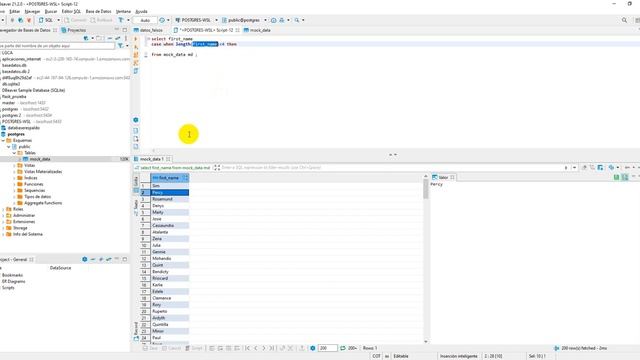Open the Editar menu
The image size is (640, 360).
pos(15,11)
